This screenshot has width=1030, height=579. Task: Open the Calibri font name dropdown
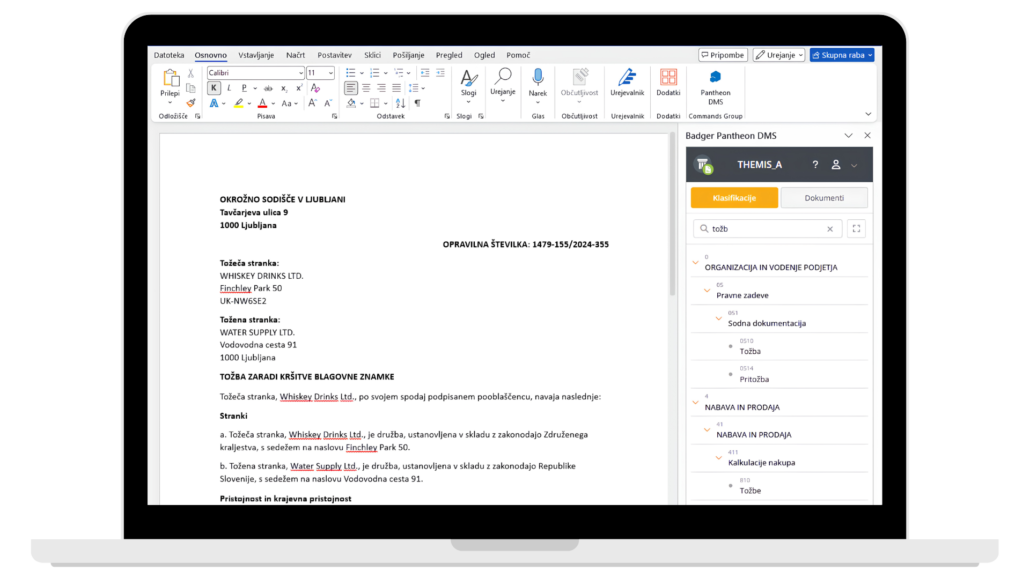[301, 73]
